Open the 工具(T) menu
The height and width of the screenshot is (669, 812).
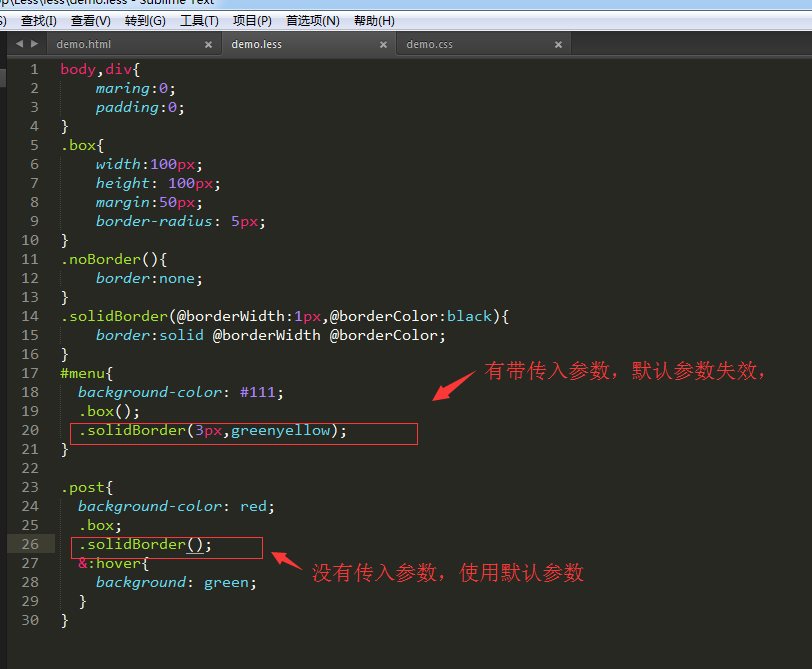199,21
